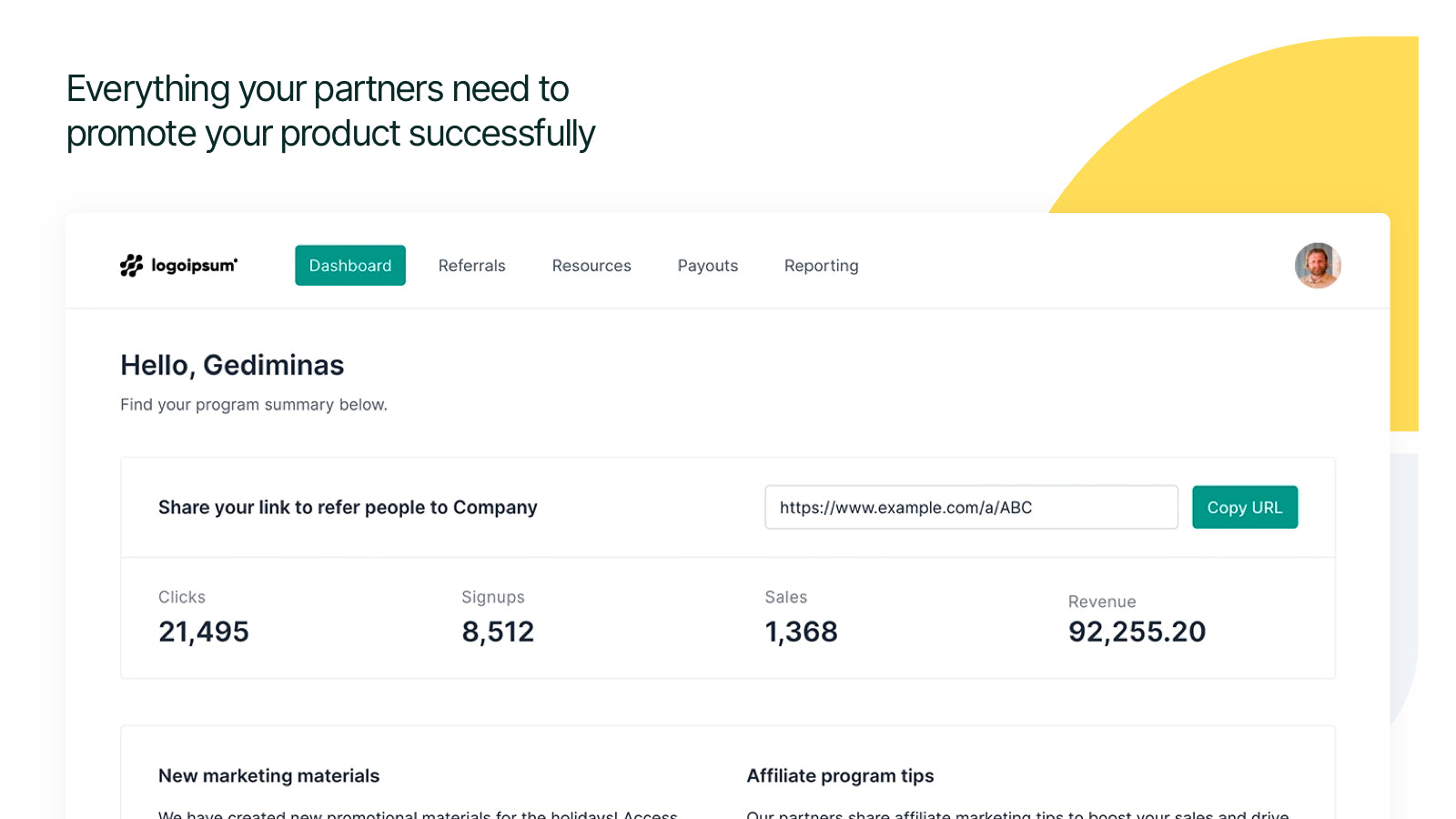
Task: Switch to the Dashboard tab
Action: click(349, 265)
